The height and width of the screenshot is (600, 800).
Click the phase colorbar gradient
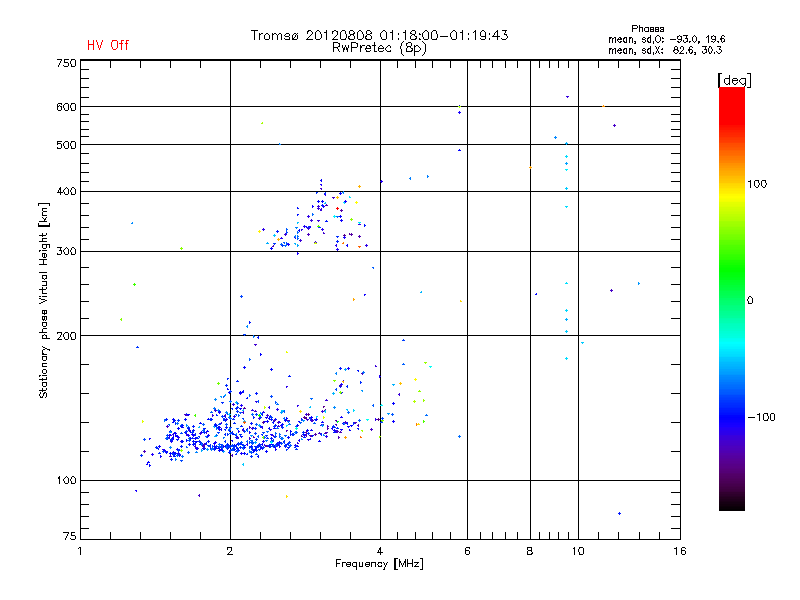(732, 298)
